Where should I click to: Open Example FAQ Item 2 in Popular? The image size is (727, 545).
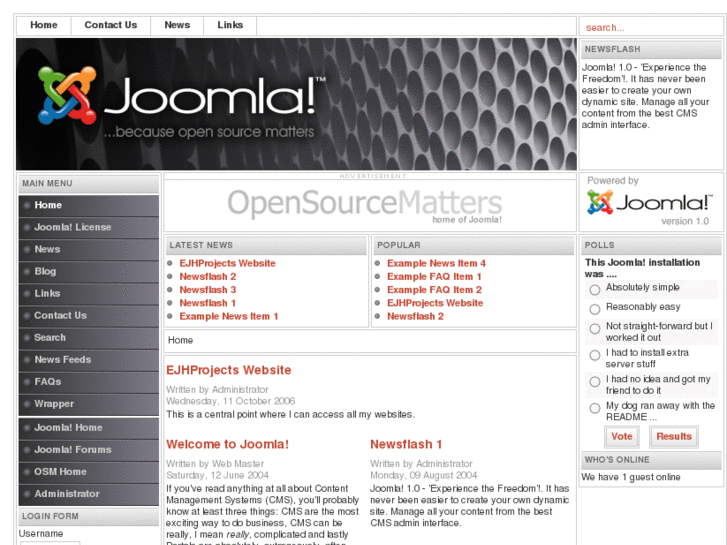point(434,290)
